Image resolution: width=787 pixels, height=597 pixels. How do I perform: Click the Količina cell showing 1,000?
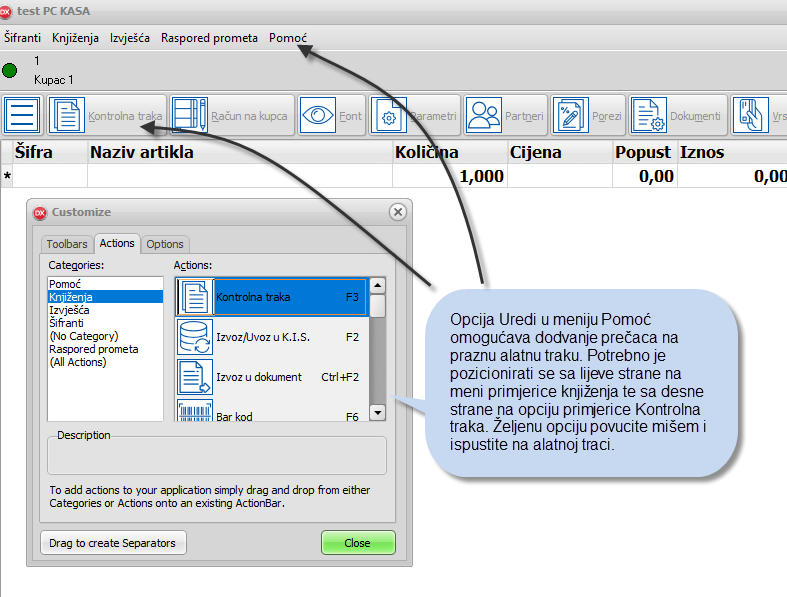point(450,176)
